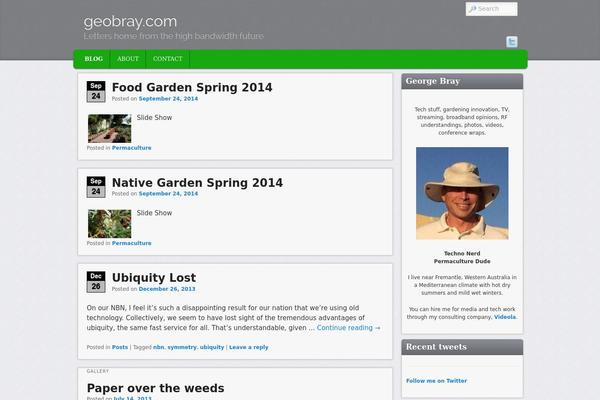Open the Paper over the weeds post title

pos(155,388)
